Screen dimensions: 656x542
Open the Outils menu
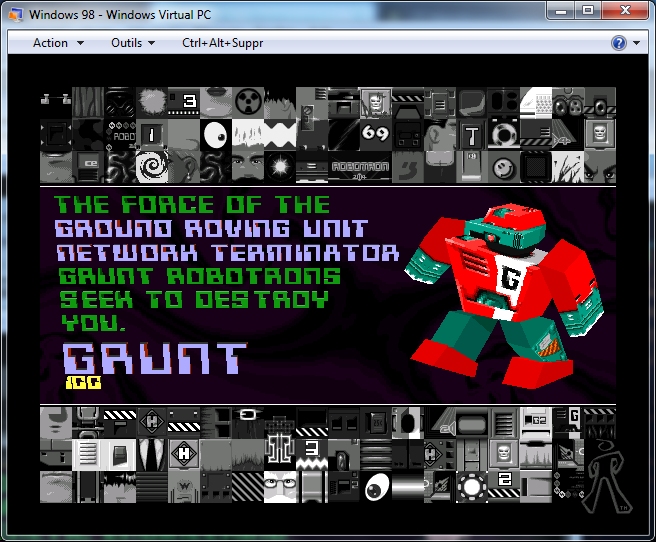pyautogui.click(x=126, y=43)
